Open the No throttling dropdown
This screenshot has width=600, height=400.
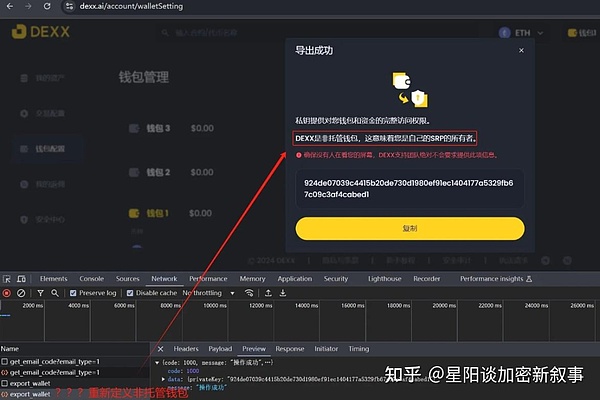point(209,293)
